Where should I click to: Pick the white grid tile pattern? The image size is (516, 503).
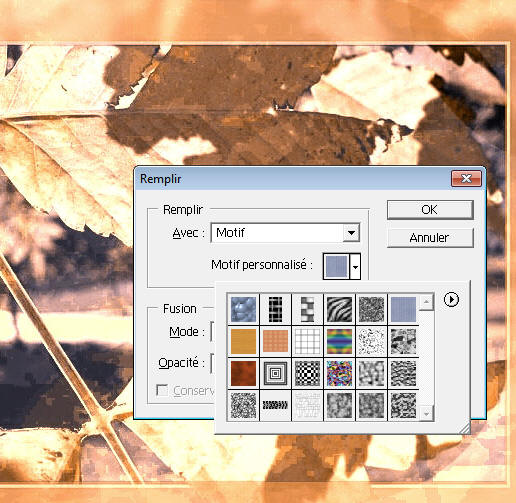pyautogui.click(x=307, y=341)
